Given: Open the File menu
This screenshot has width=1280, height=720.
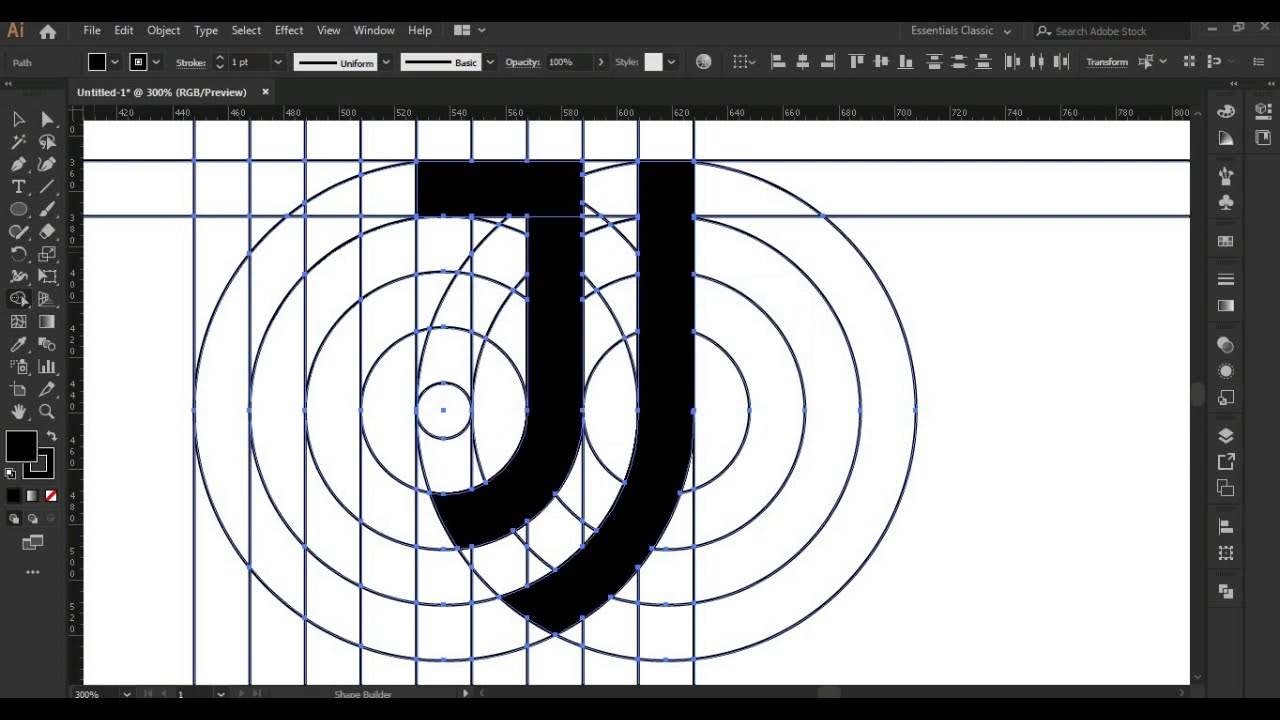Looking at the screenshot, I should click(x=92, y=31).
